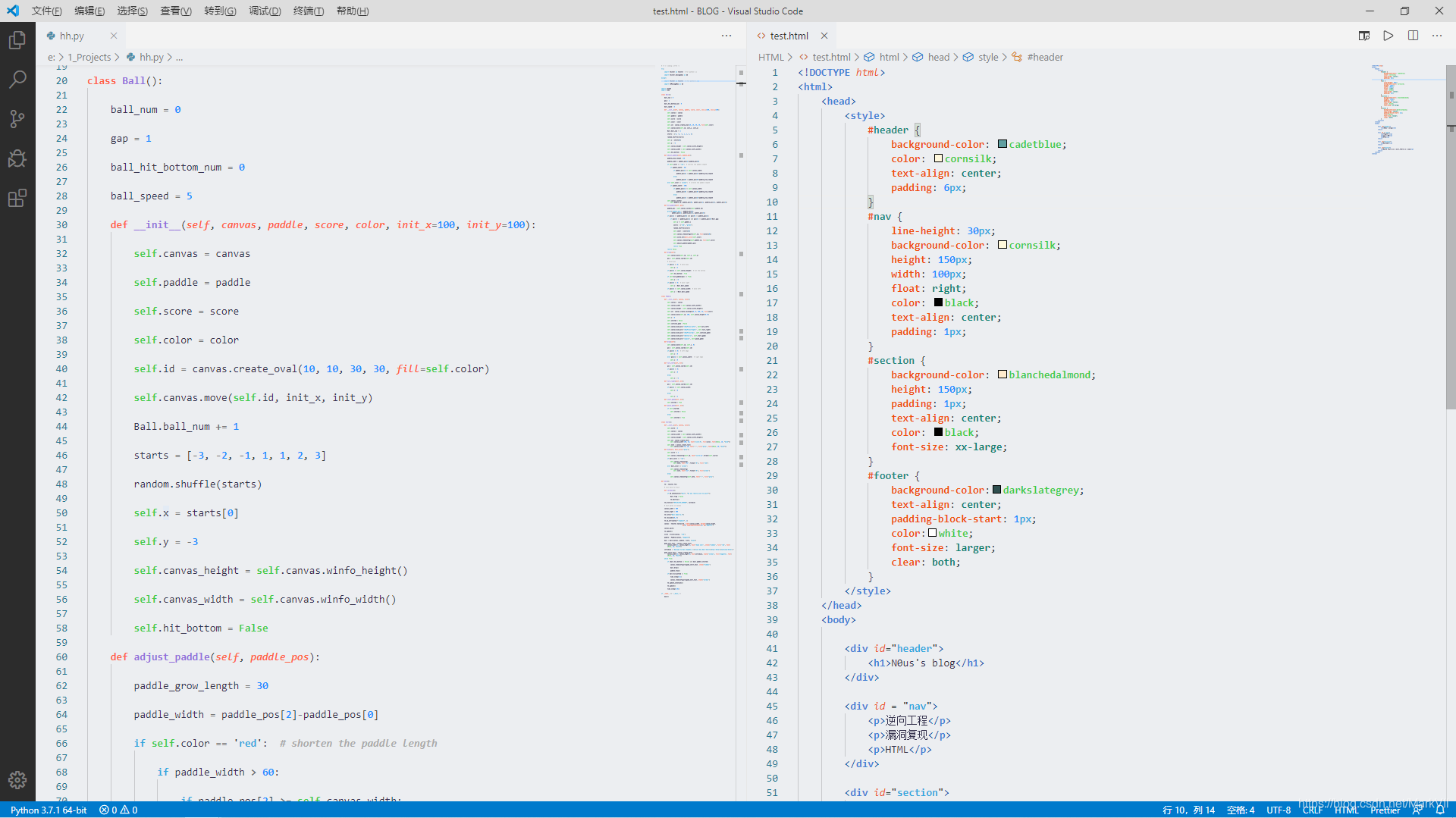Open the Search view in activity bar
1456x818 pixels.
(17, 79)
